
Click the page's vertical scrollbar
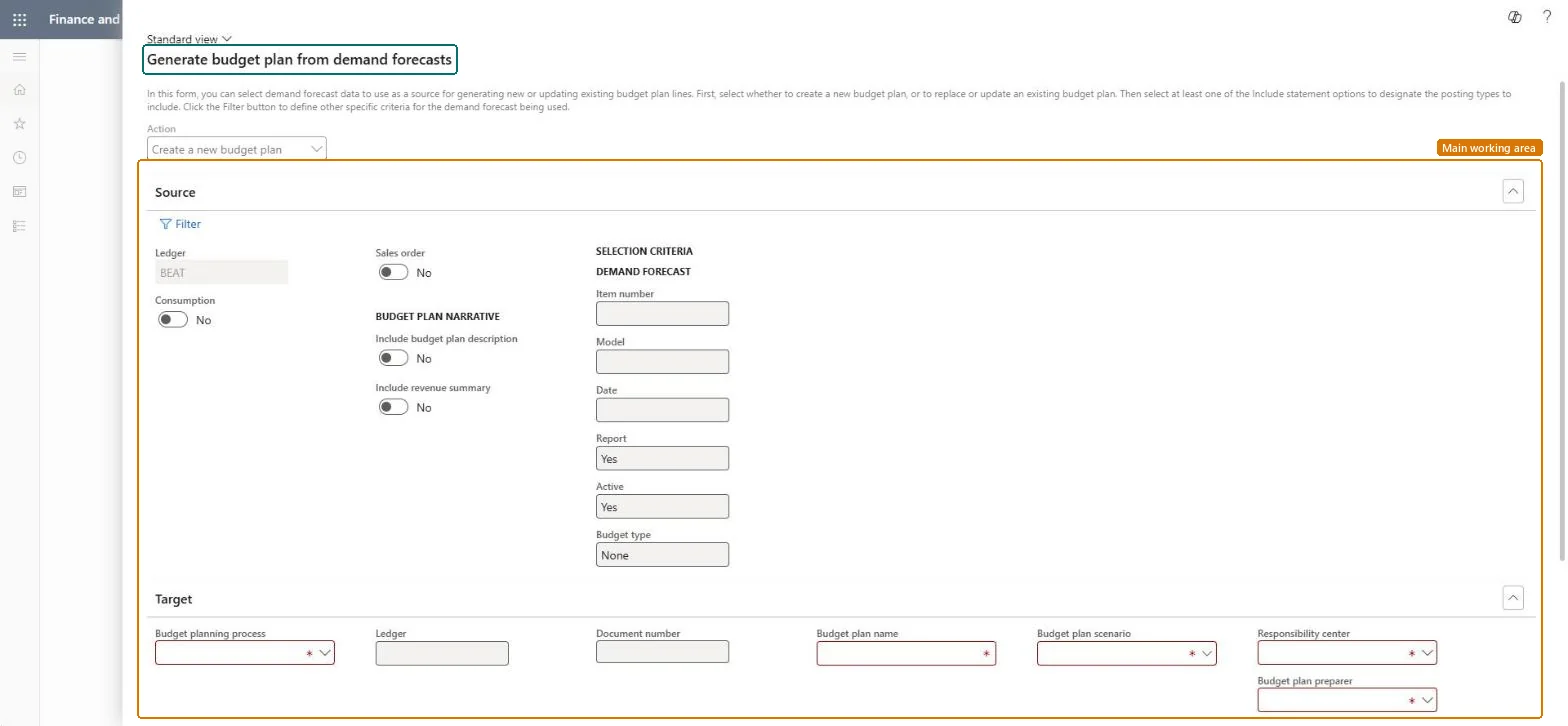1561,320
